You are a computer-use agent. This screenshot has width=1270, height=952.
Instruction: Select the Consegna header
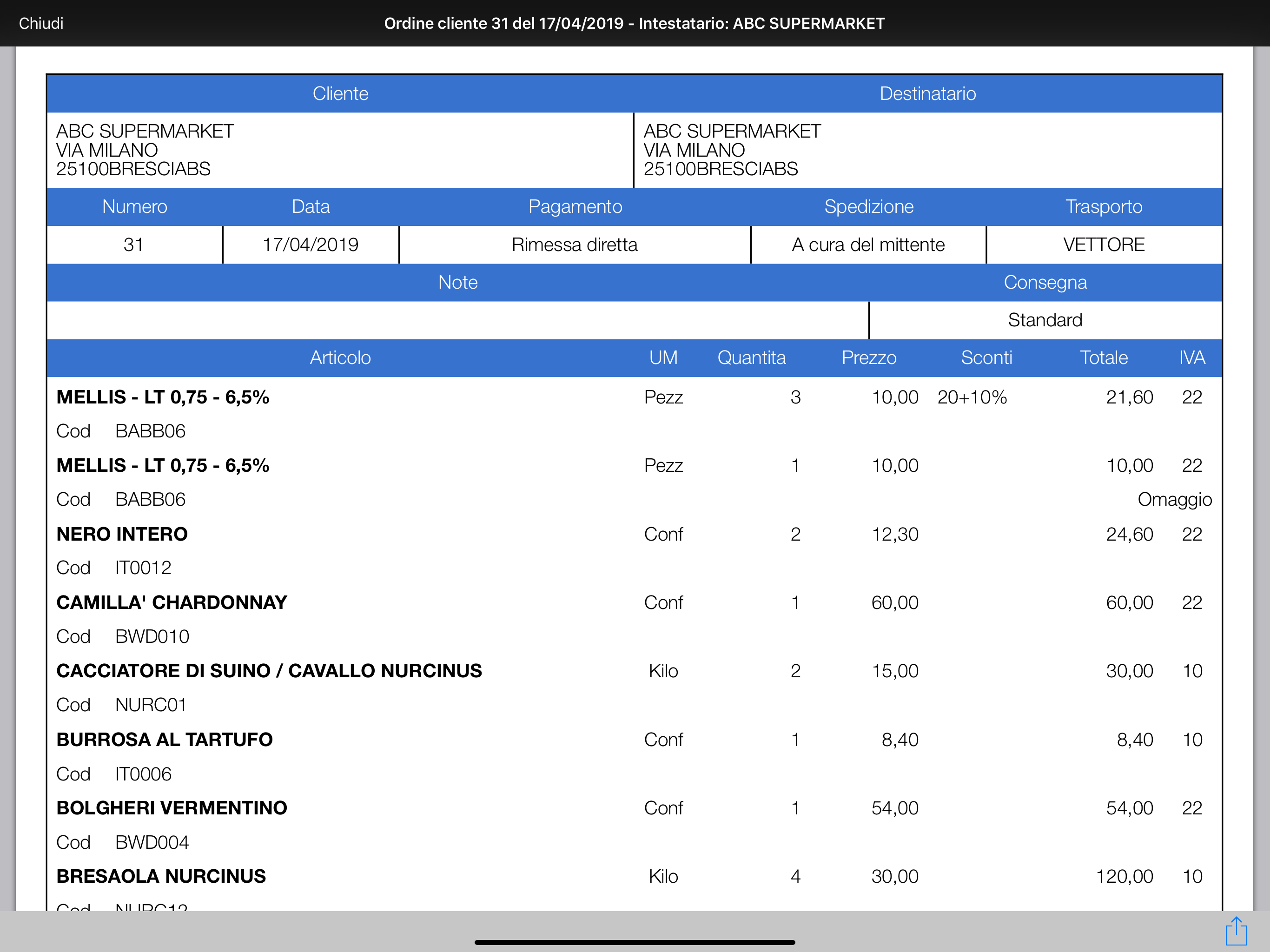pyautogui.click(x=1045, y=283)
